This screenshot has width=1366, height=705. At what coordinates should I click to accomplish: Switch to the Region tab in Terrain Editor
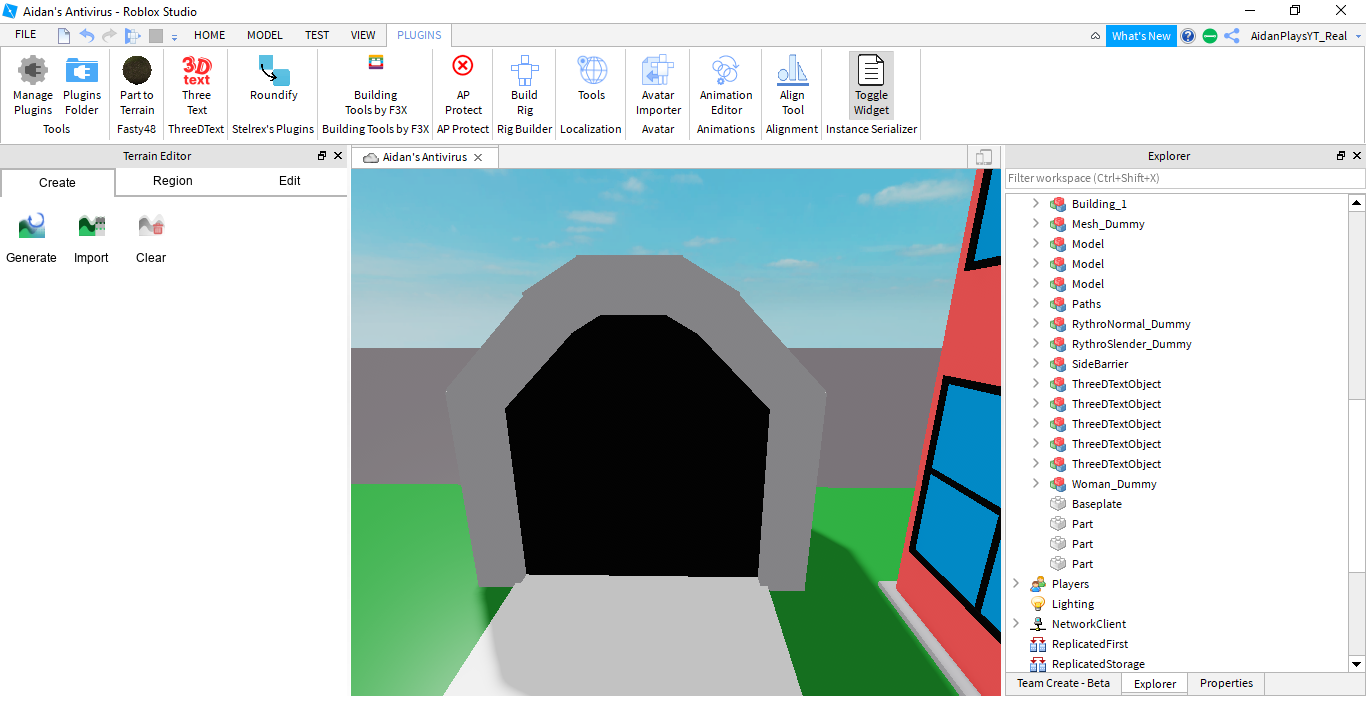click(x=173, y=181)
